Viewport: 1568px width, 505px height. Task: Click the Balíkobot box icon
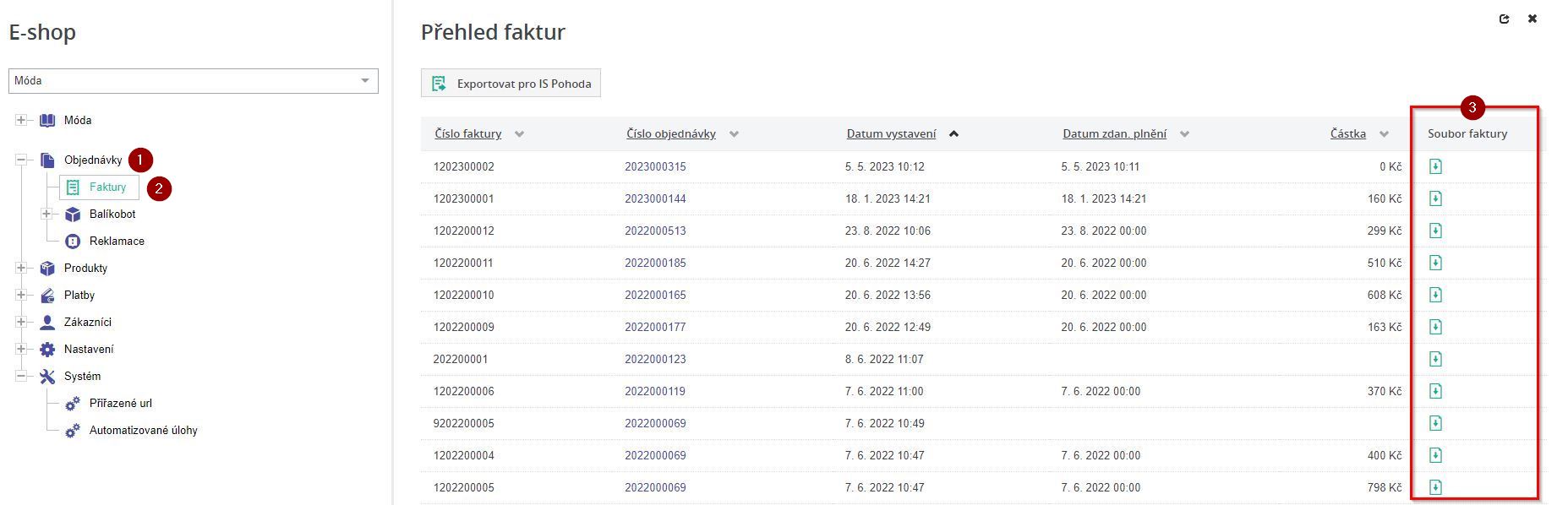73,214
